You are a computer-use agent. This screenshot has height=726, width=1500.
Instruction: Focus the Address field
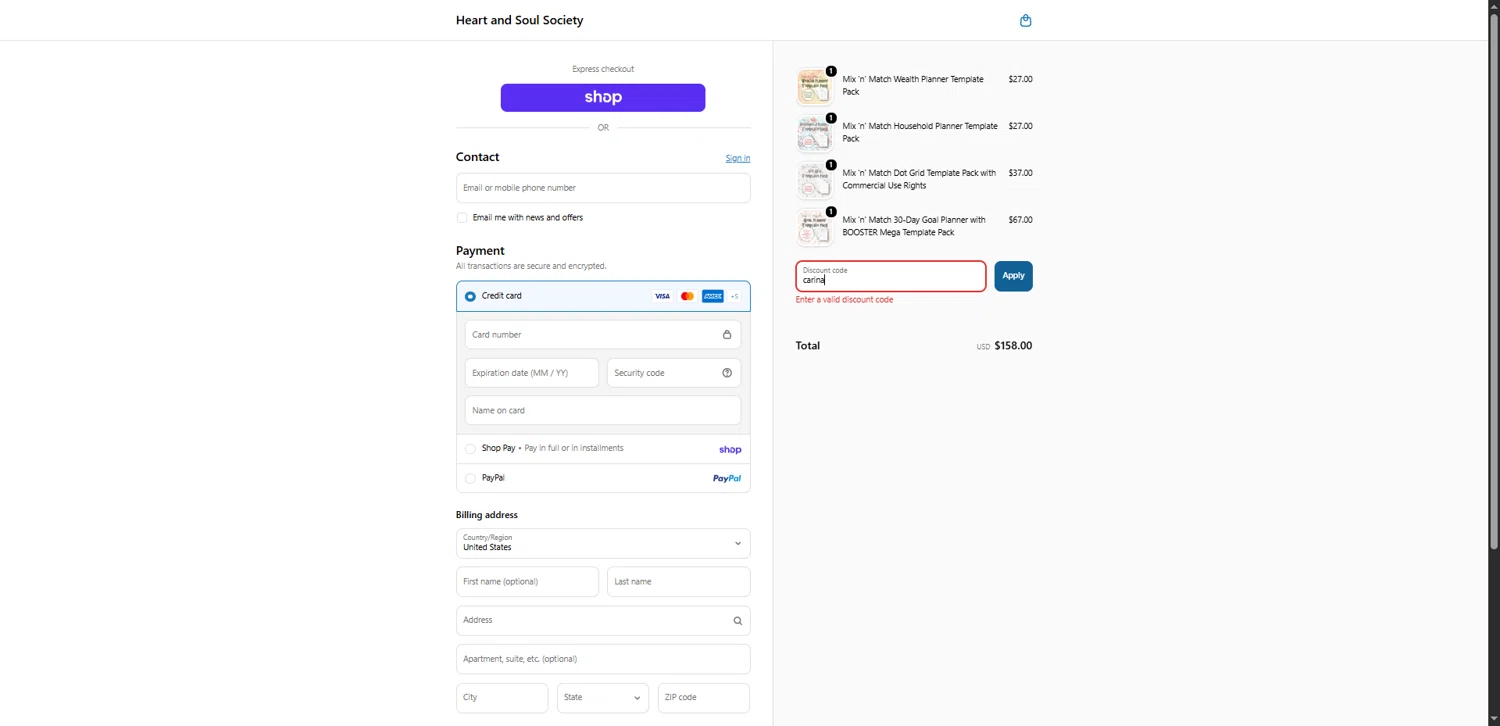(x=603, y=620)
